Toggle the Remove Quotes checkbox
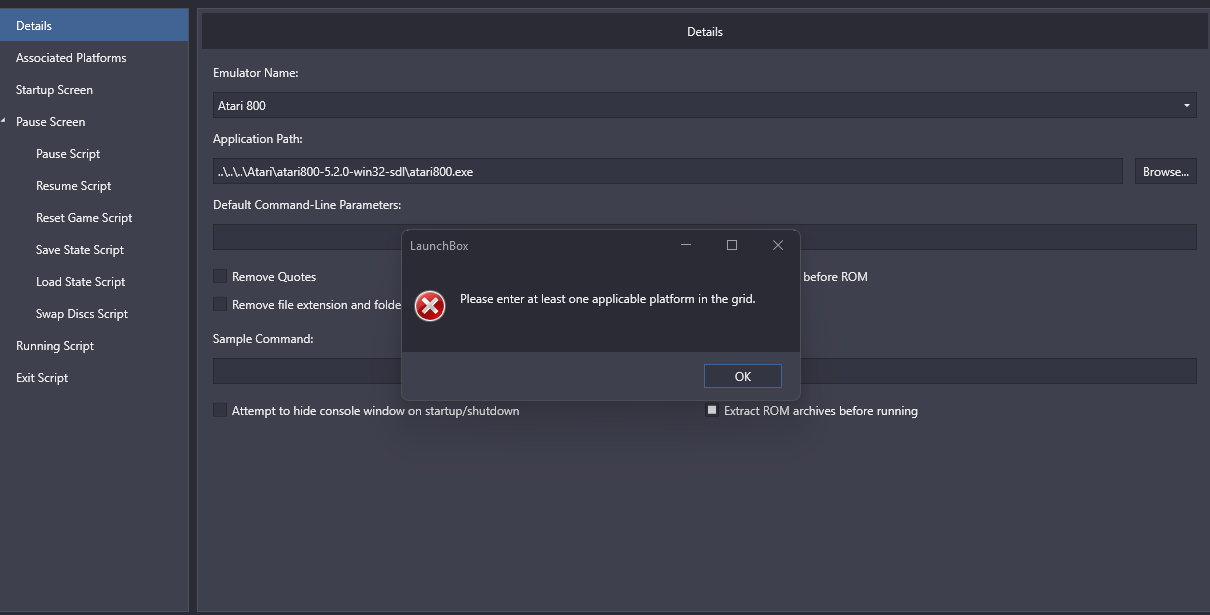 tap(220, 277)
